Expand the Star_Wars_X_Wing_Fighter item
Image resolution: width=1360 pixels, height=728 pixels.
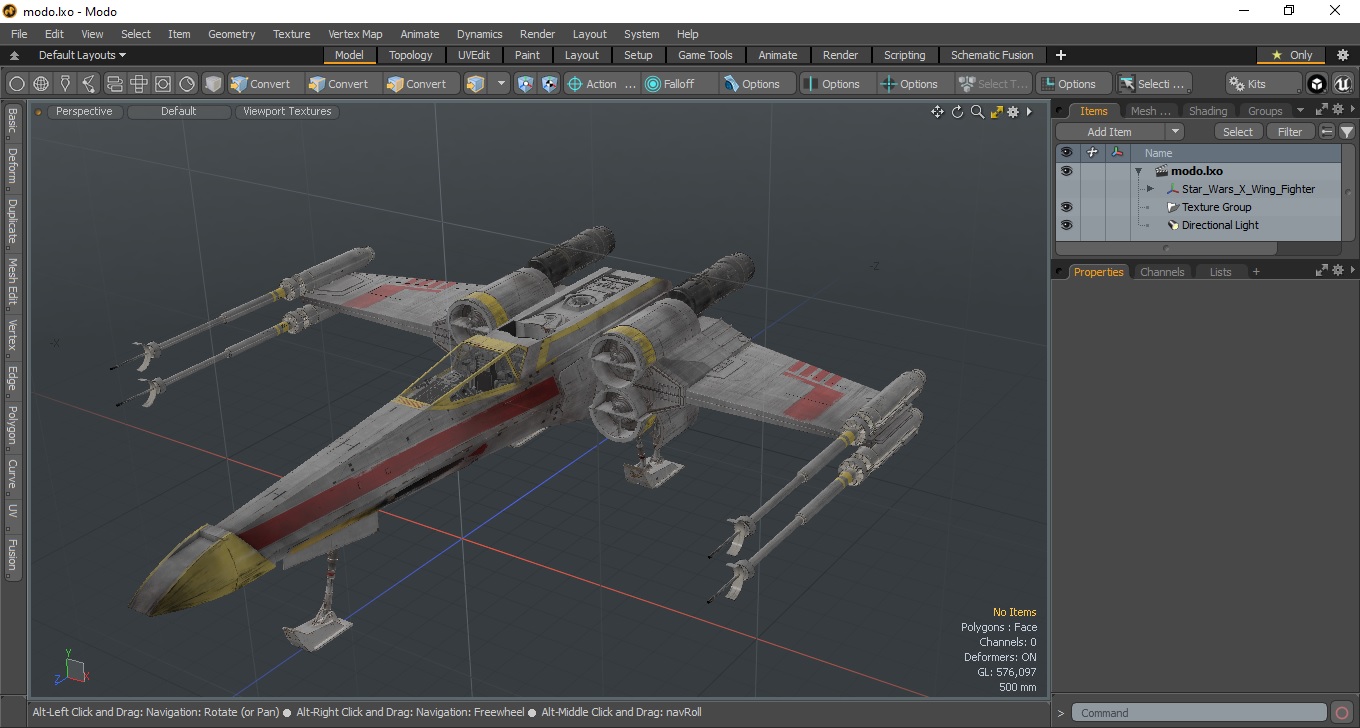tap(1150, 189)
